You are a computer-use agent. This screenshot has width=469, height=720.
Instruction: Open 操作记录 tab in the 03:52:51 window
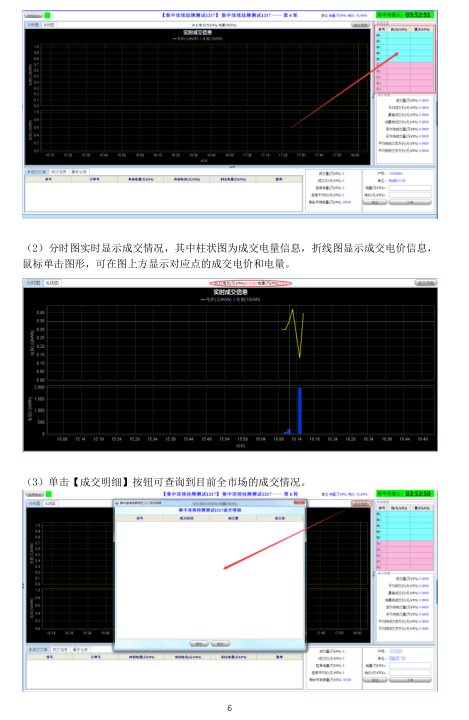pos(79,172)
